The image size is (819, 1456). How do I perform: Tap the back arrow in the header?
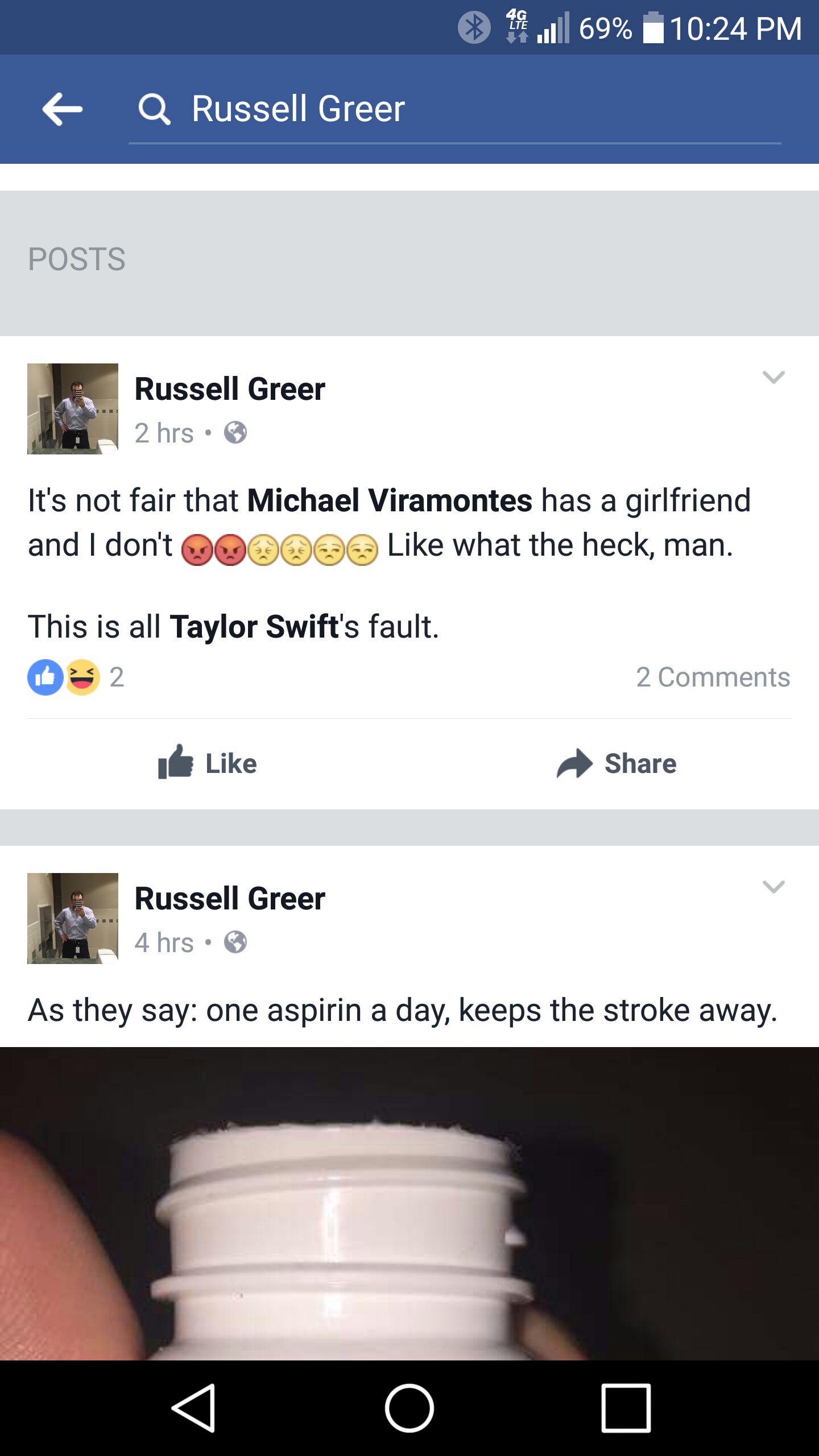[x=63, y=109]
